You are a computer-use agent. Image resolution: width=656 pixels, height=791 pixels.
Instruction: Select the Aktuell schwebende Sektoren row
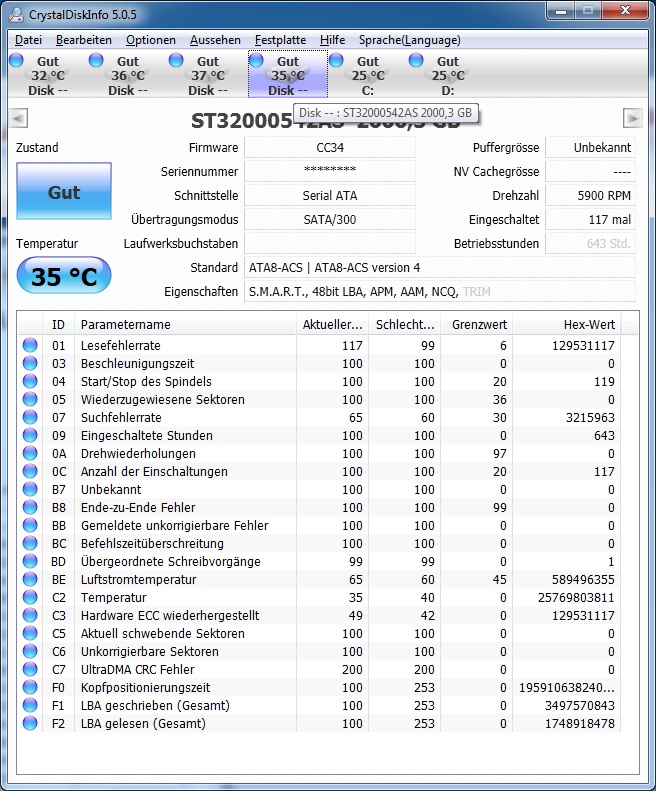[320, 634]
